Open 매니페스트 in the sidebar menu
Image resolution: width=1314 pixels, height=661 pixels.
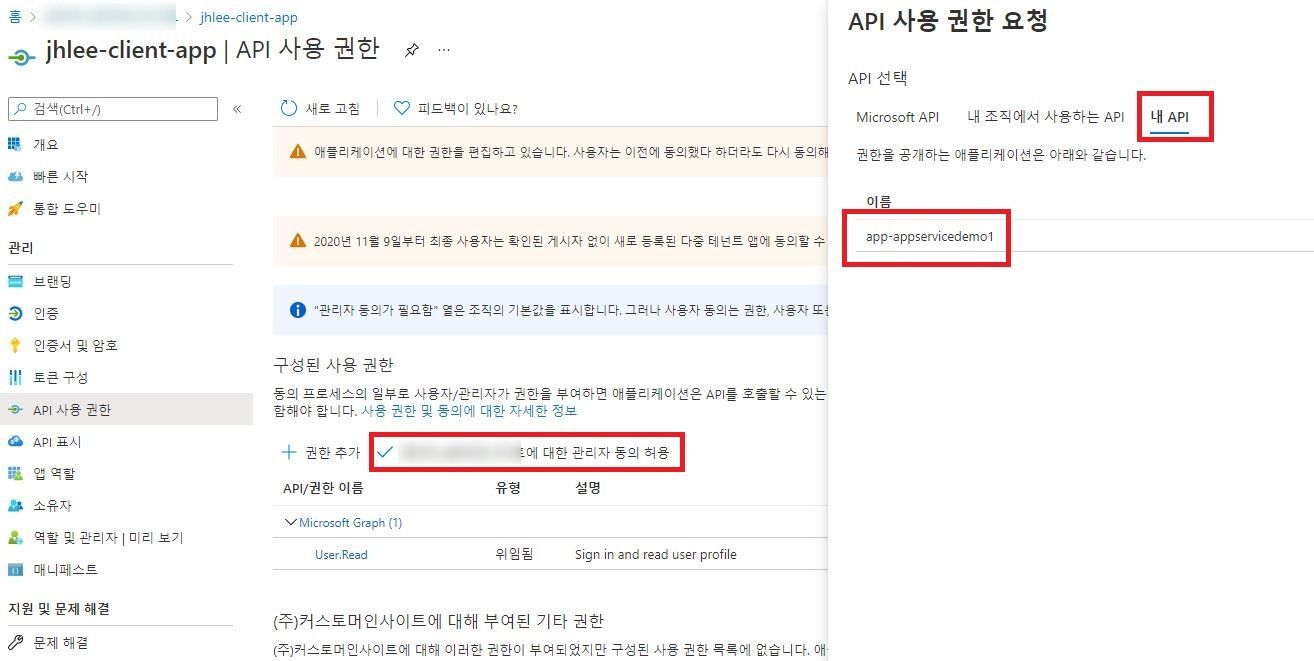pyautogui.click(x=66, y=569)
